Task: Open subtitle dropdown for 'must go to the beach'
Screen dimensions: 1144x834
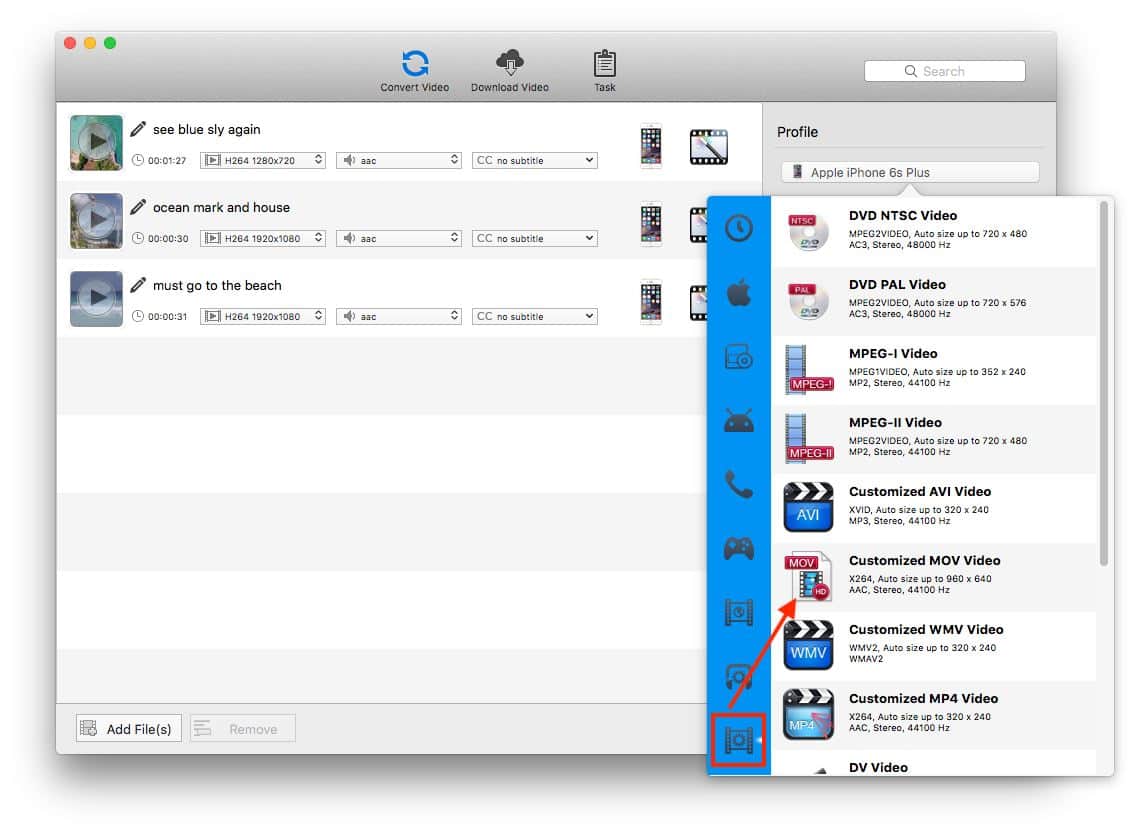Action: click(535, 316)
